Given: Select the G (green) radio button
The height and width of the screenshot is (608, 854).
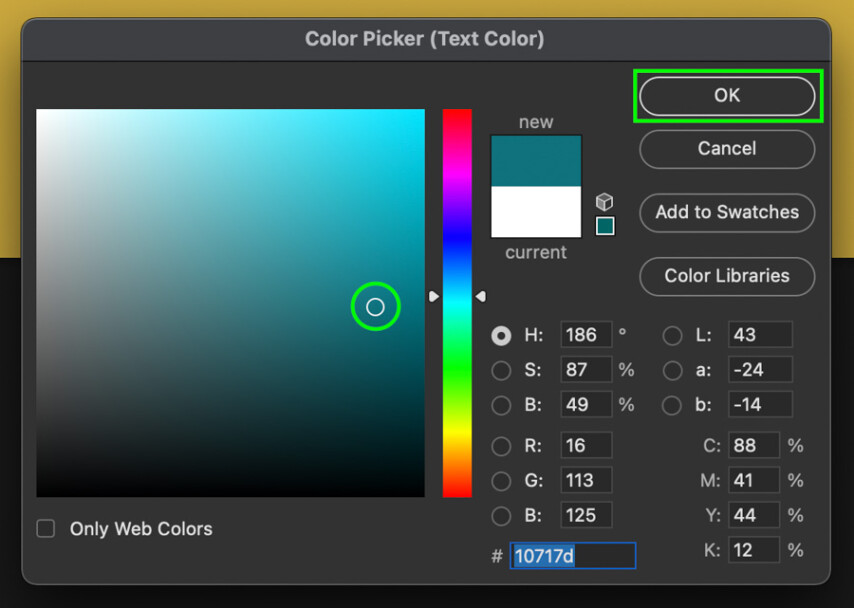Looking at the screenshot, I should [x=501, y=481].
